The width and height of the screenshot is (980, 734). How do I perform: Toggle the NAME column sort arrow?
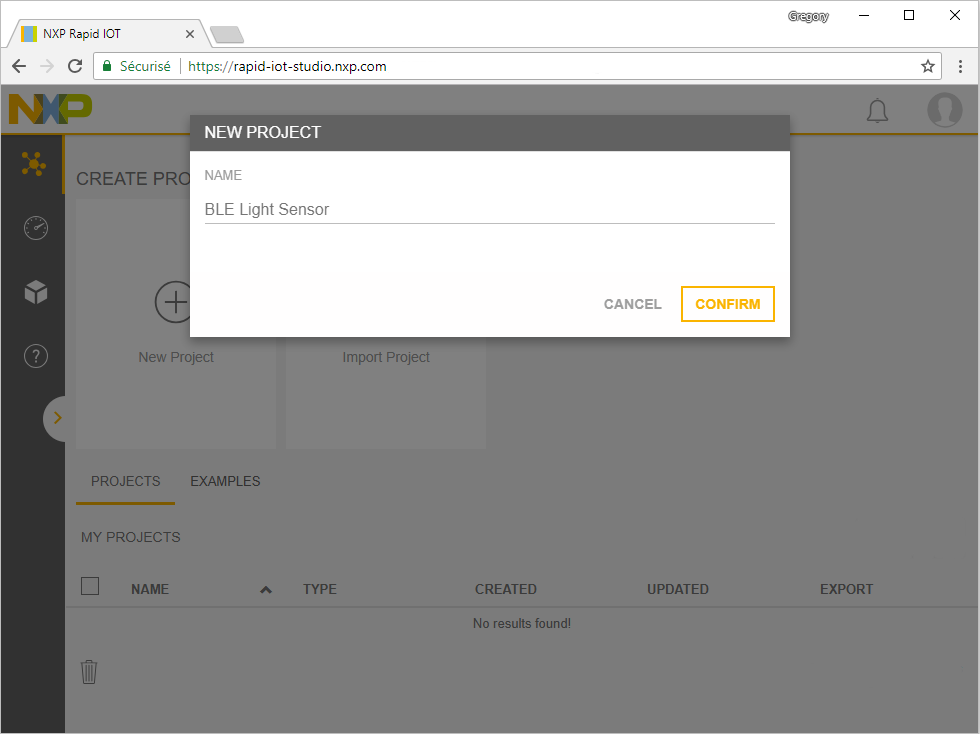(x=266, y=590)
